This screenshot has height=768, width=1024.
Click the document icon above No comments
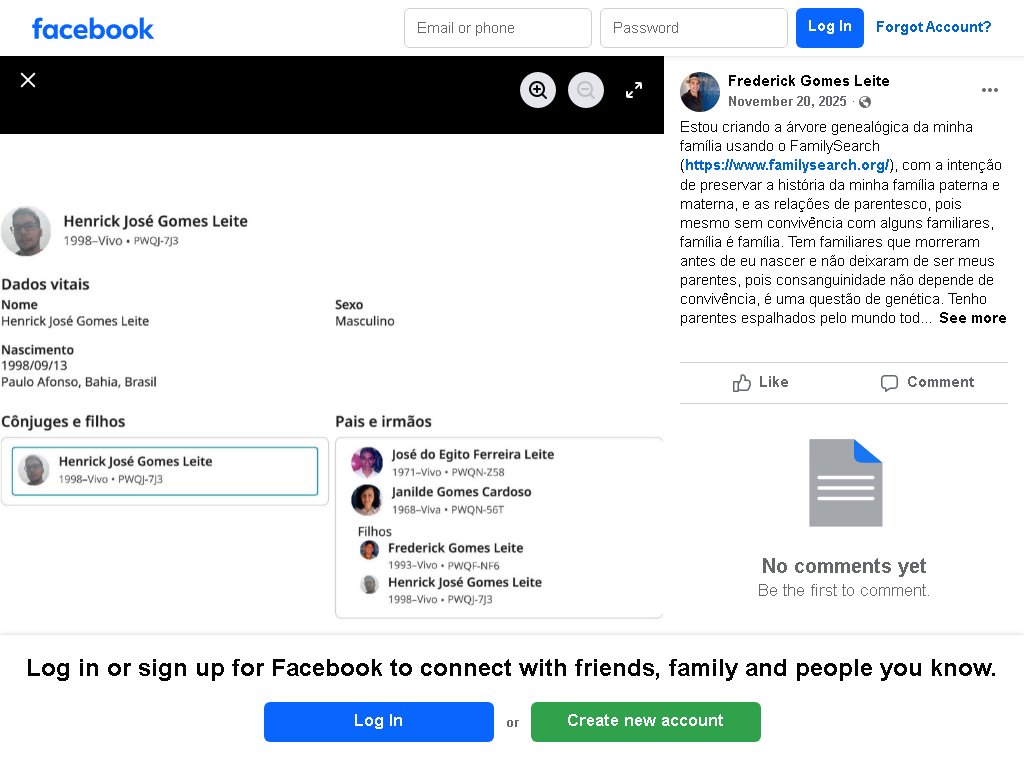[845, 483]
